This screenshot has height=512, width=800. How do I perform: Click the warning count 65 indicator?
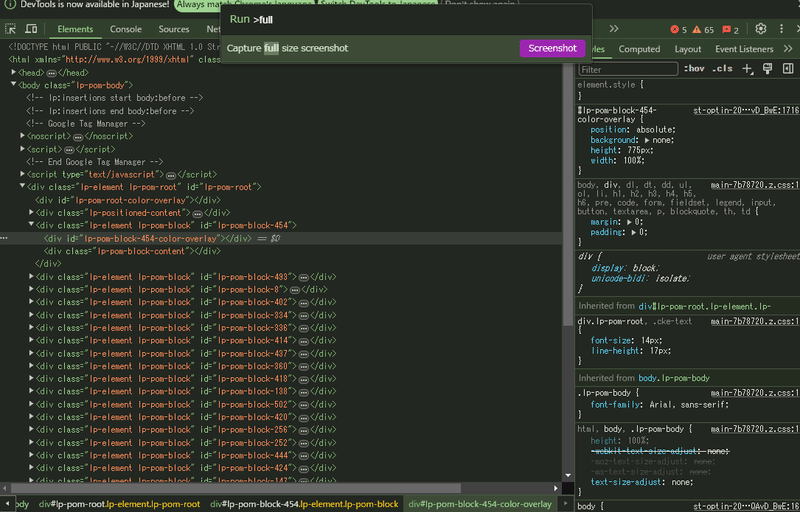pos(703,30)
